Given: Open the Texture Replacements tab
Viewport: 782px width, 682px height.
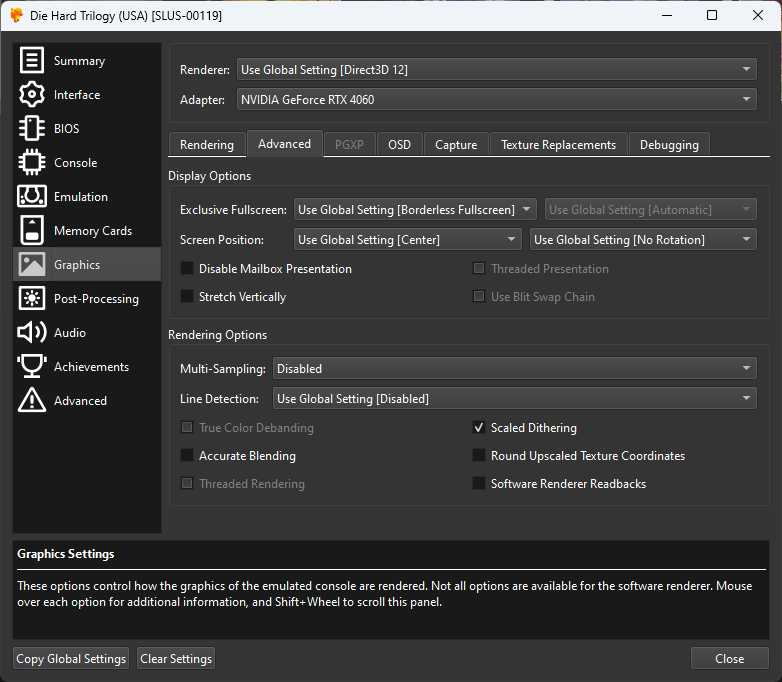Looking at the screenshot, I should (558, 145).
